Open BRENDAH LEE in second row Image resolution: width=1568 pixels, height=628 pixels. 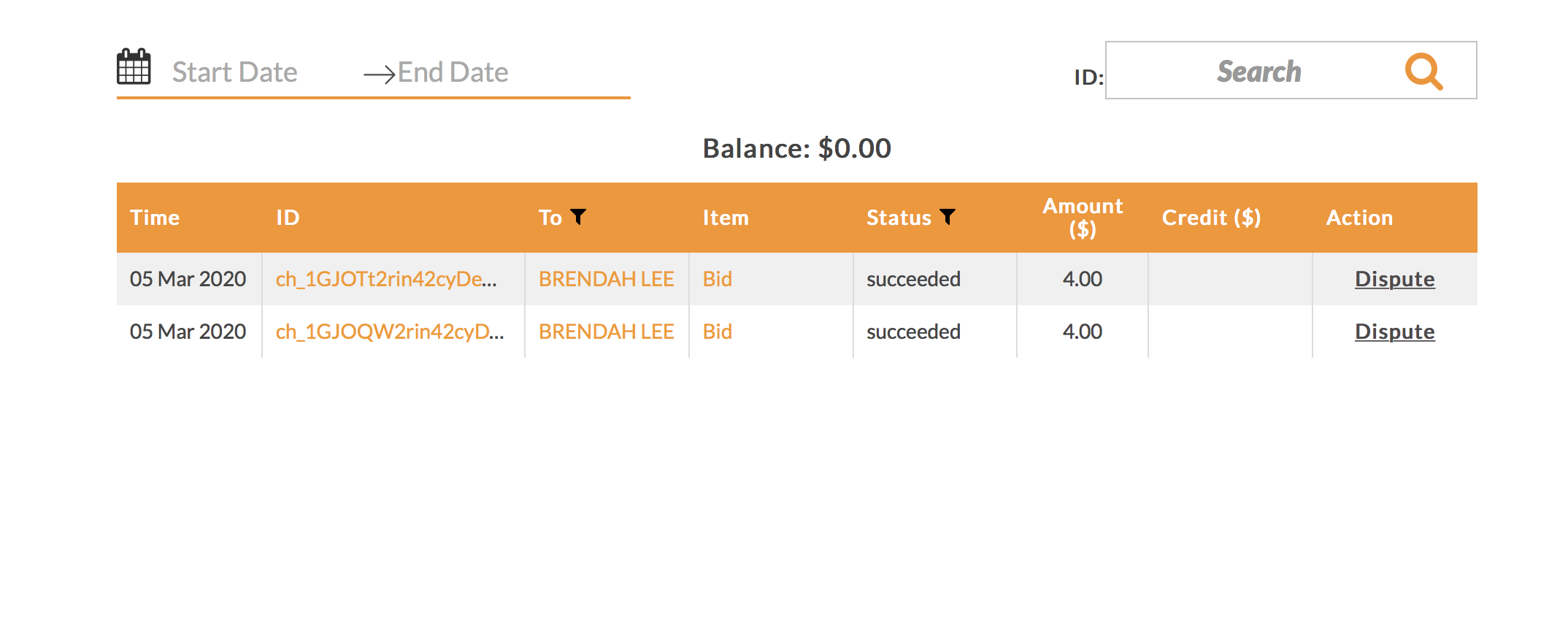coord(606,332)
